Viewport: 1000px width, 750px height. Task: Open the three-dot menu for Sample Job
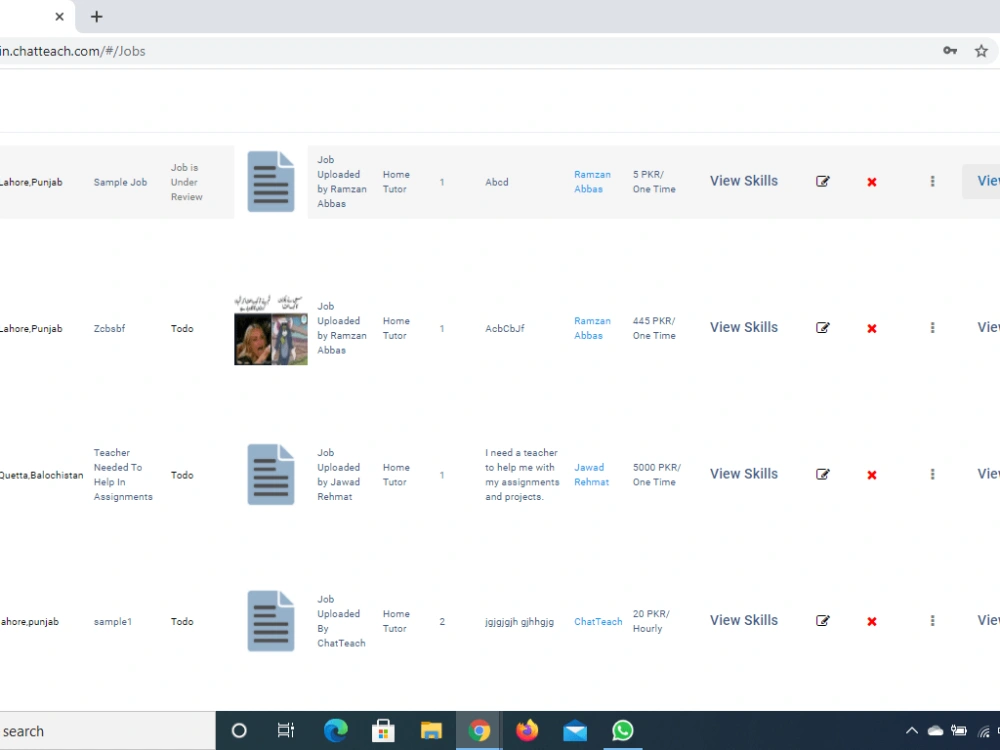(x=932, y=181)
